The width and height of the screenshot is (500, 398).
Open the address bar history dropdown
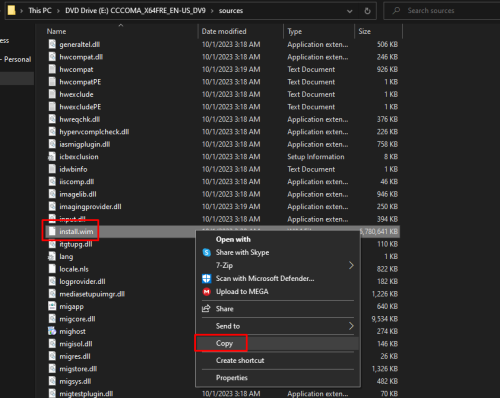tap(349, 11)
